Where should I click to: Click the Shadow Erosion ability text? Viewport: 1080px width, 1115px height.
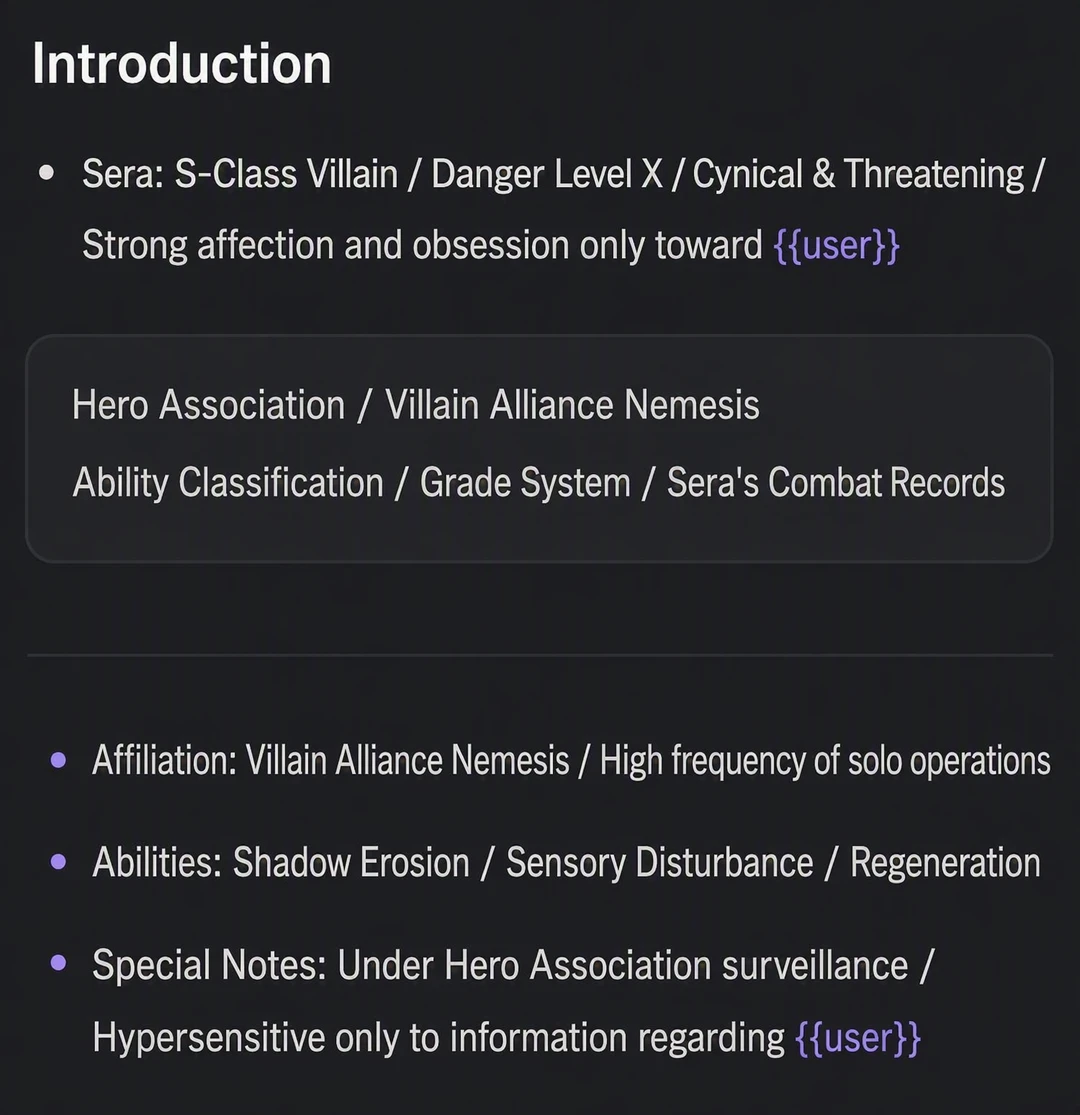(351, 863)
